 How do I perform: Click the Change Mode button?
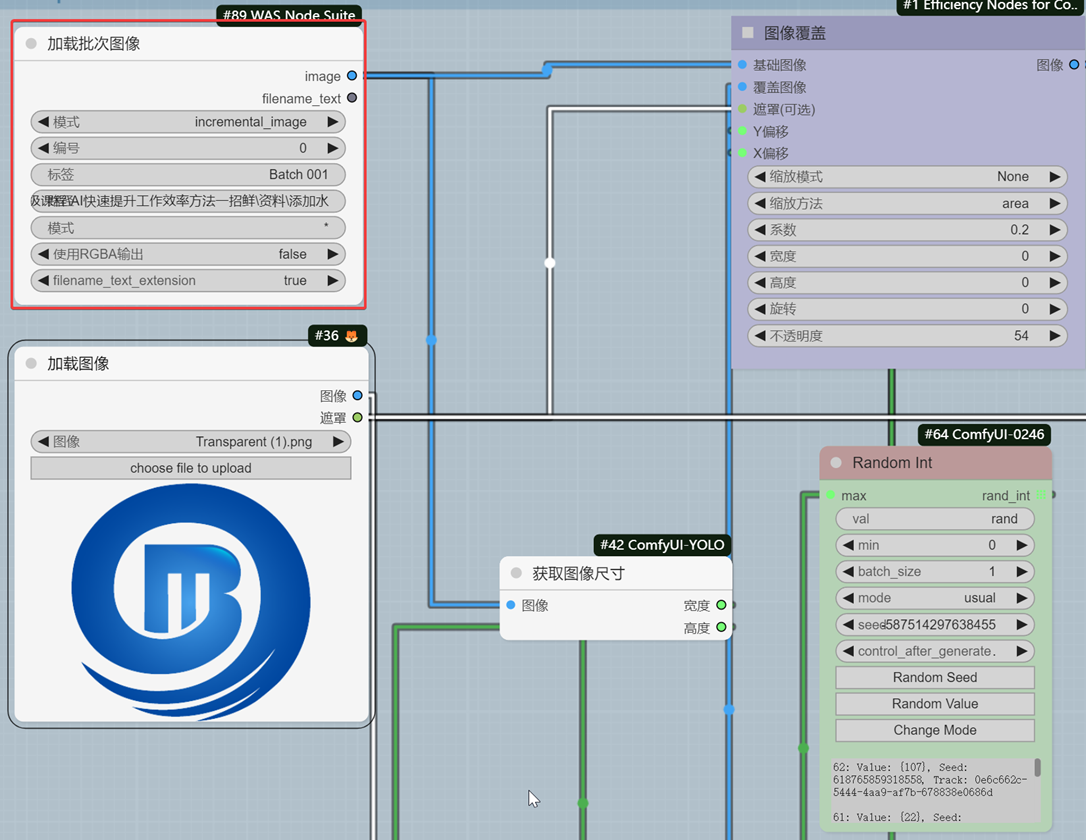pos(935,730)
